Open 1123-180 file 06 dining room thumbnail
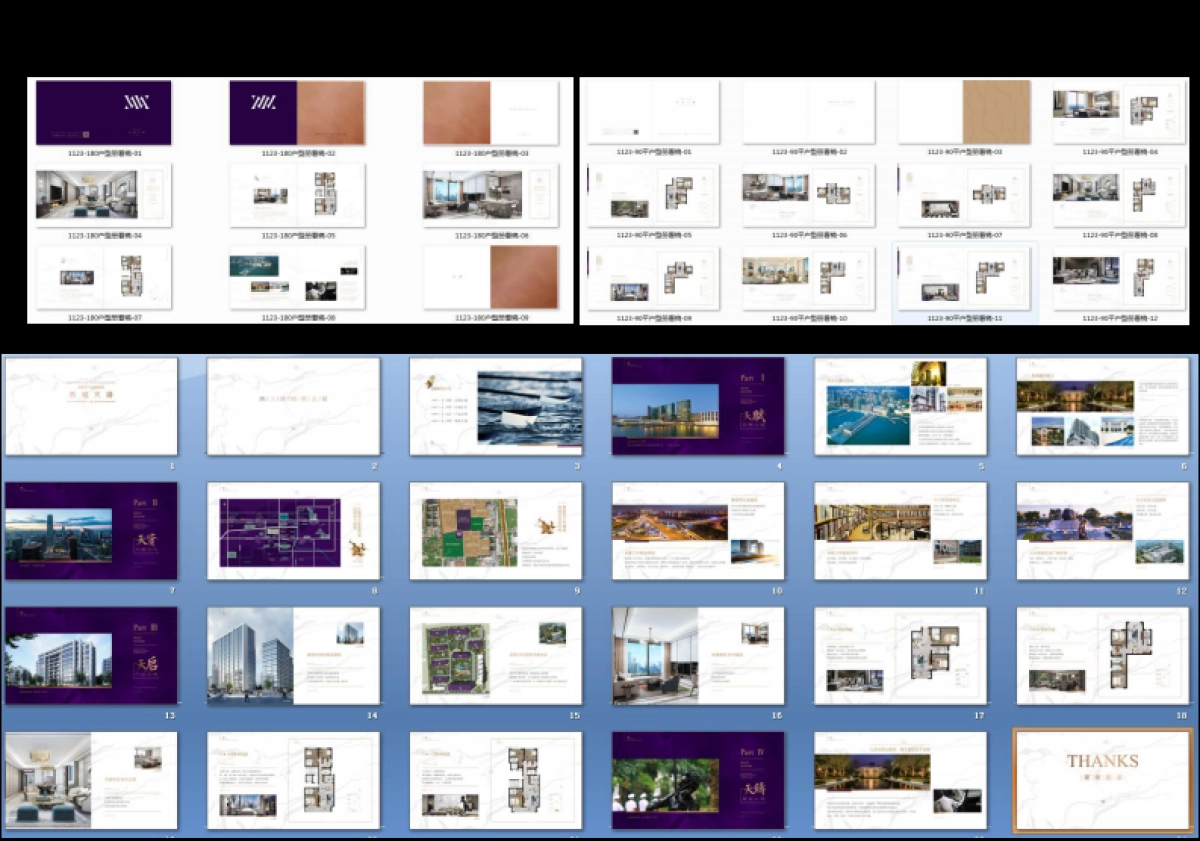Viewport: 1200px width, 841px height. click(x=490, y=195)
